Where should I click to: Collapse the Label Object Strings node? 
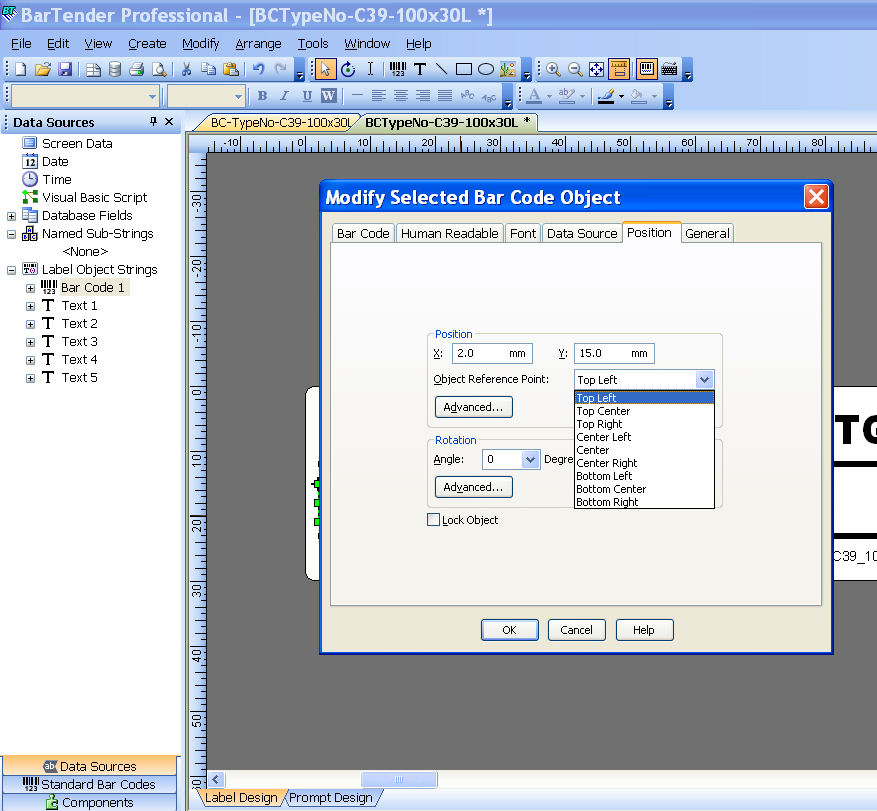pyautogui.click(x=11, y=270)
